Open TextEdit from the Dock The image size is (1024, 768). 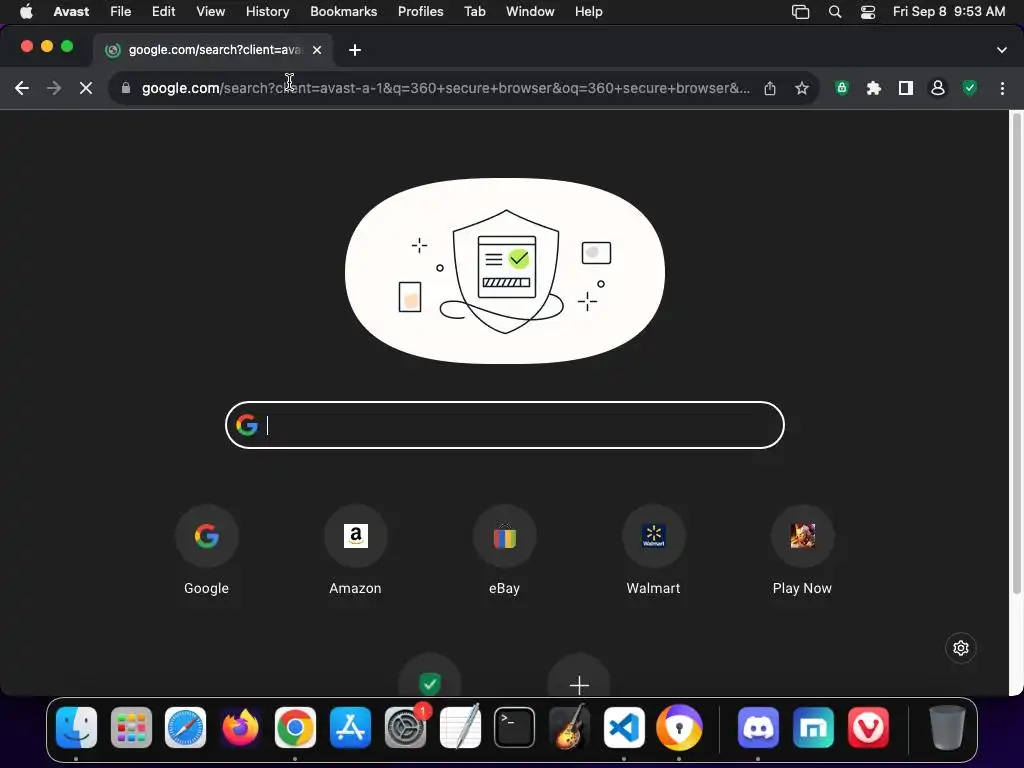click(460, 728)
